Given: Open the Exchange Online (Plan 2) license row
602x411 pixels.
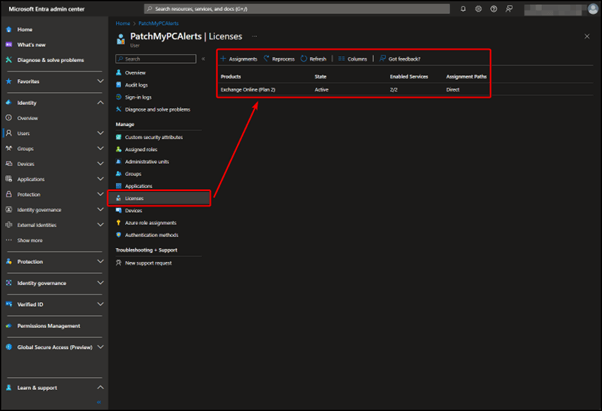Looking at the screenshot, I should 248,90.
